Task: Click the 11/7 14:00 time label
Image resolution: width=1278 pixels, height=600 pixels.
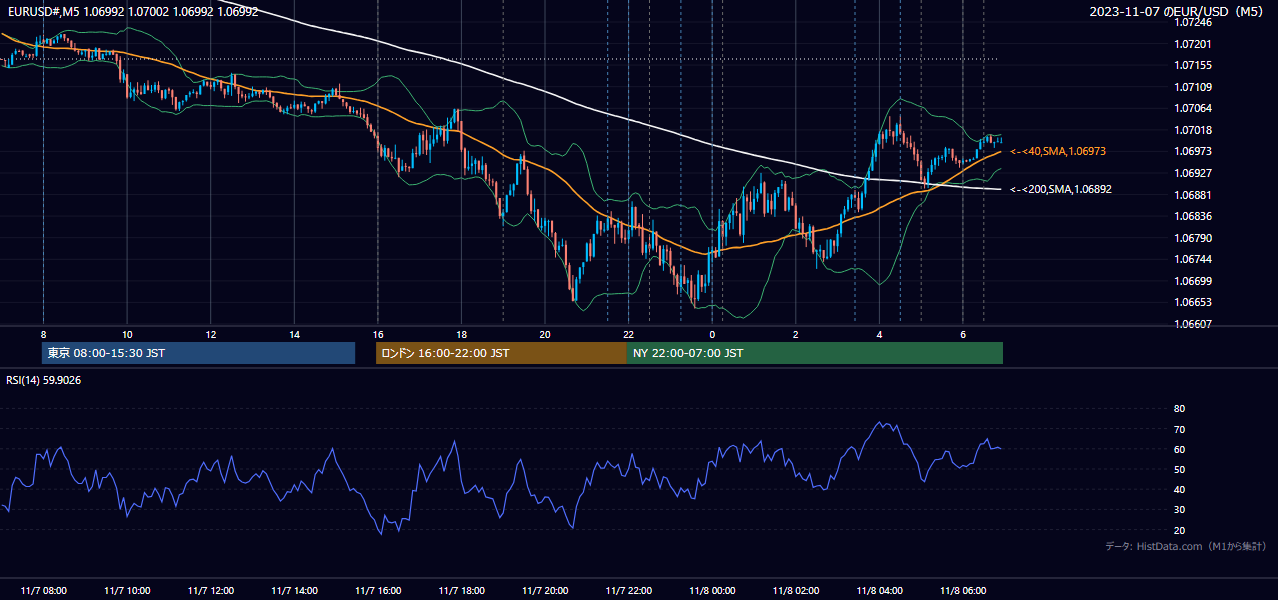Action: tap(294, 591)
